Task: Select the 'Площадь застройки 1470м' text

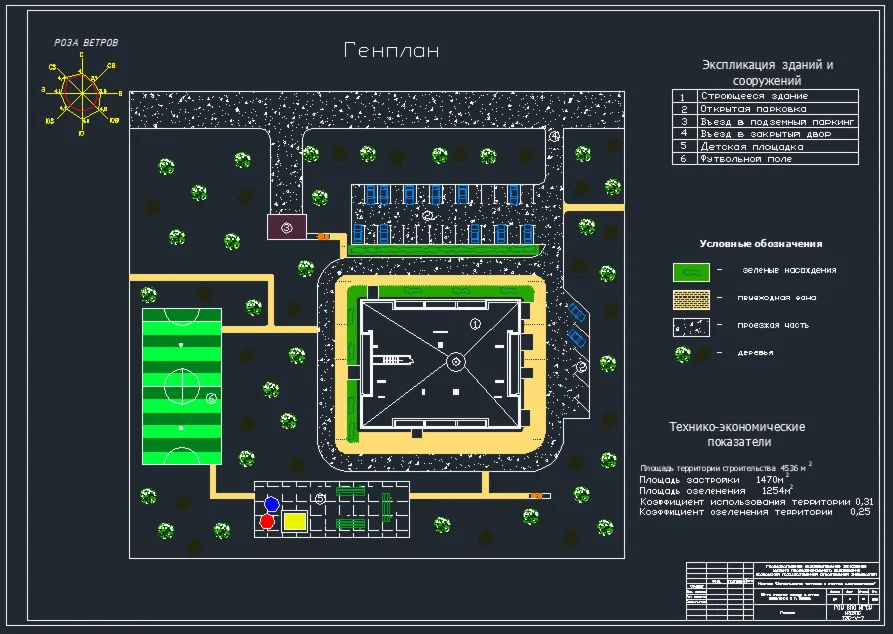Action: point(711,480)
